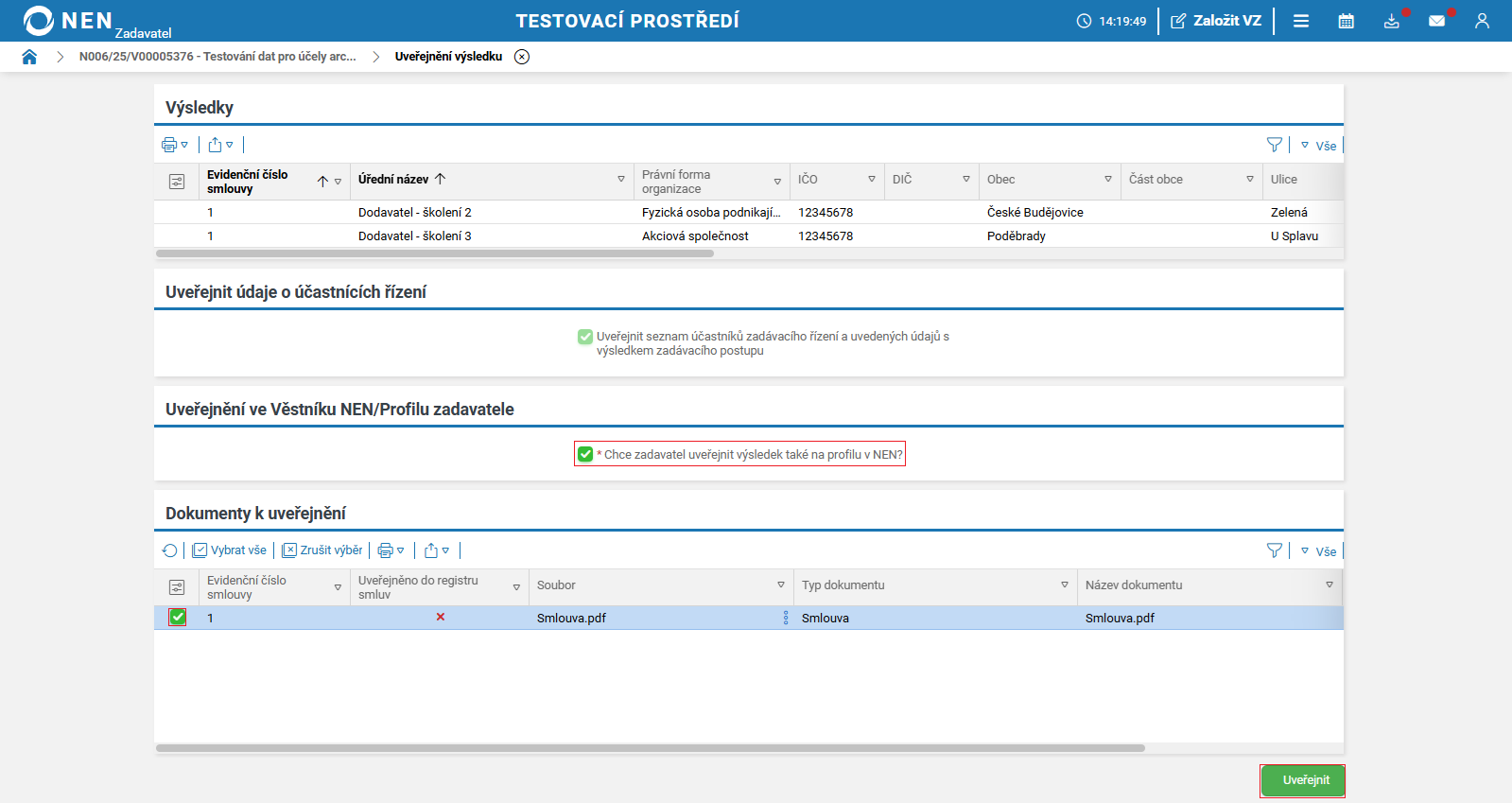Open the hamburger main menu
The height and width of the screenshot is (803, 1512).
pos(1301,21)
